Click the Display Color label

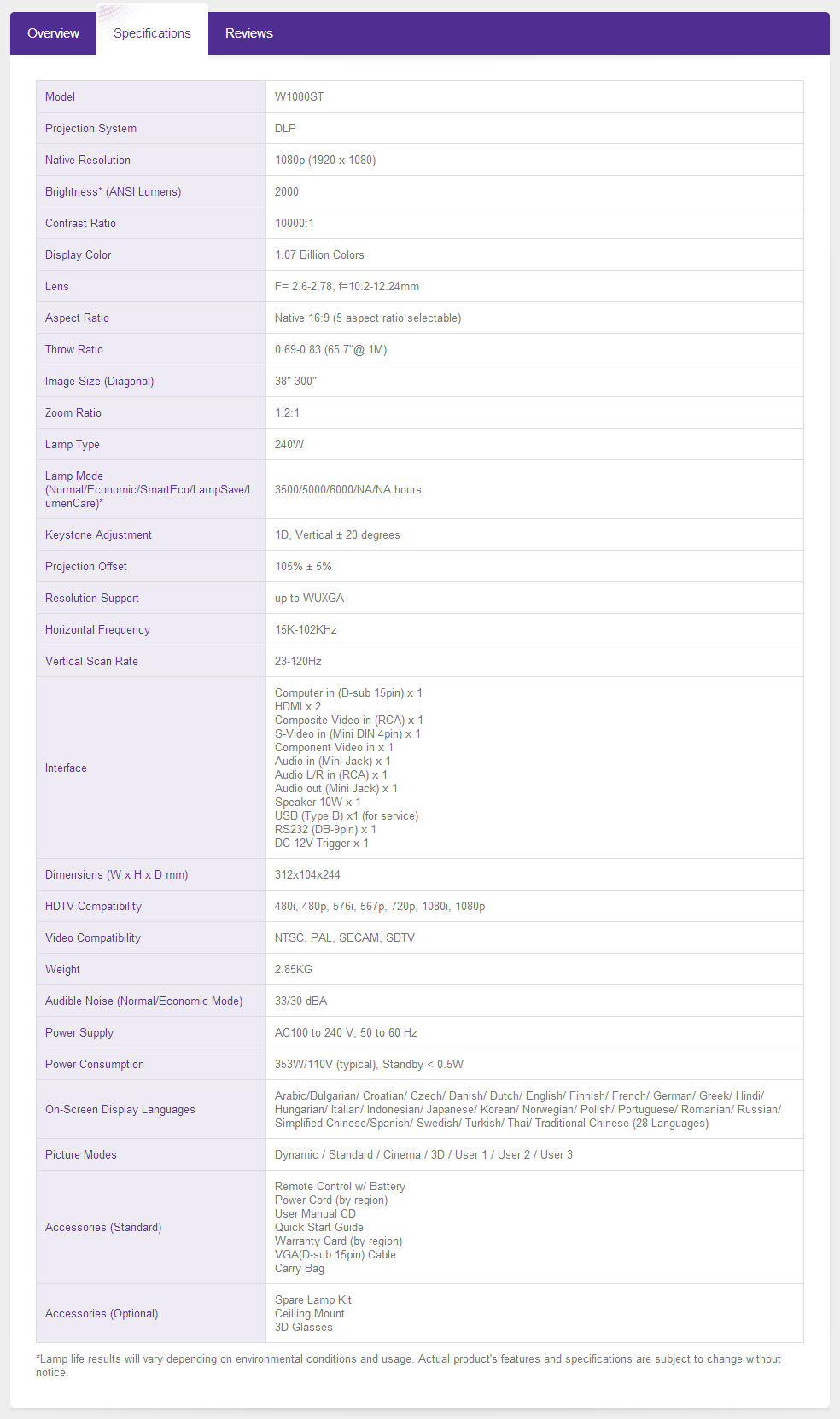pos(78,254)
